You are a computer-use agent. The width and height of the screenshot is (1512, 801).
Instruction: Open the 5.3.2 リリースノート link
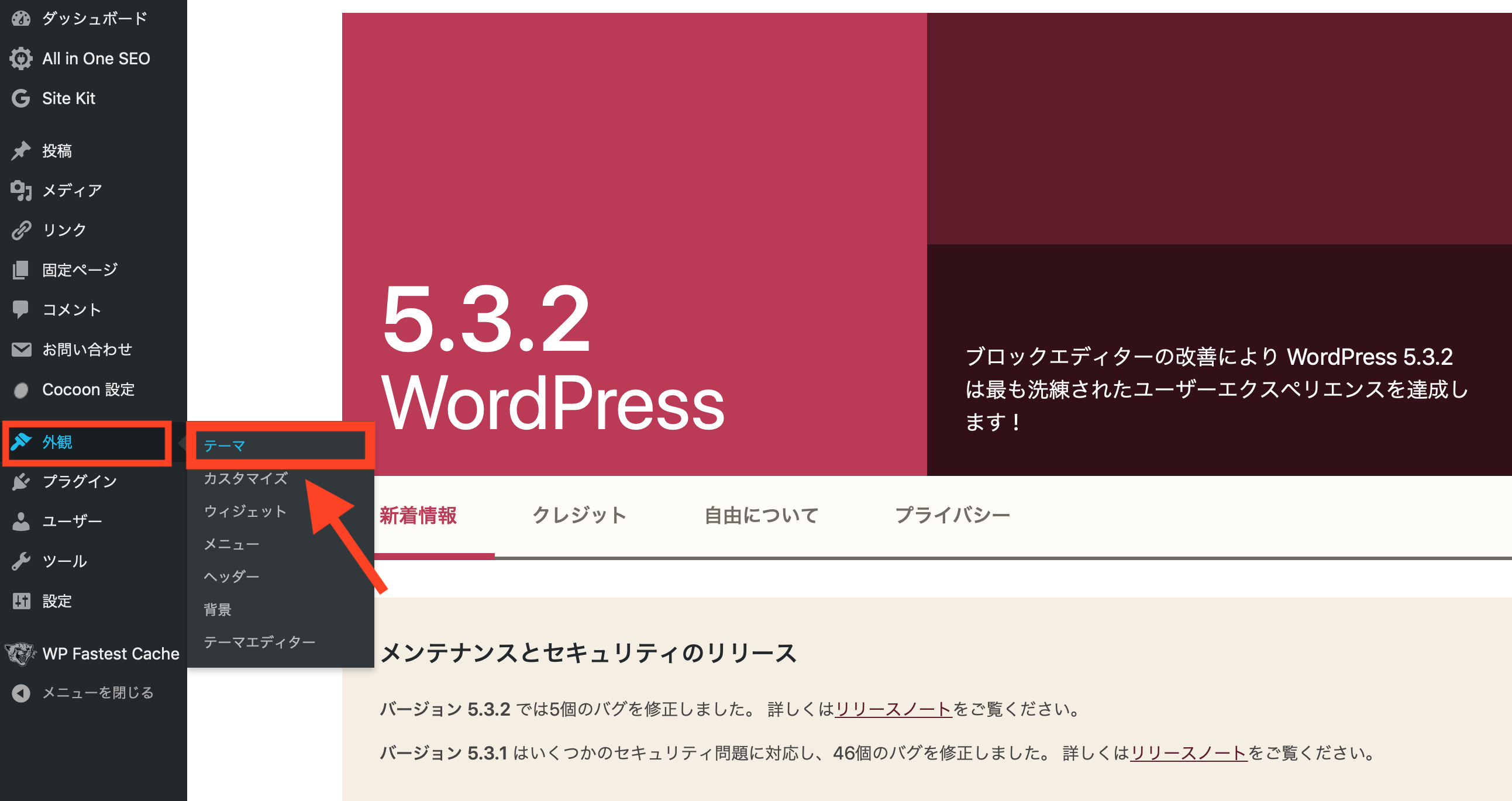[x=893, y=709]
